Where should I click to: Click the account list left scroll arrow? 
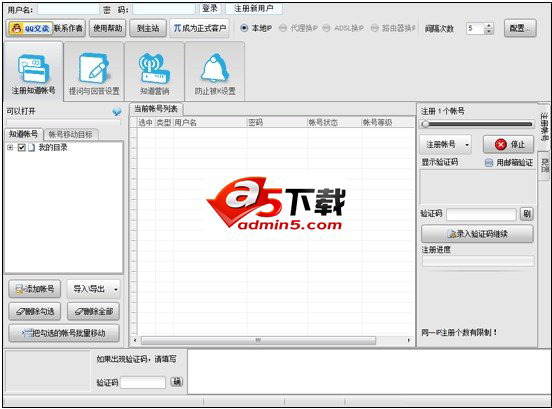pos(135,340)
